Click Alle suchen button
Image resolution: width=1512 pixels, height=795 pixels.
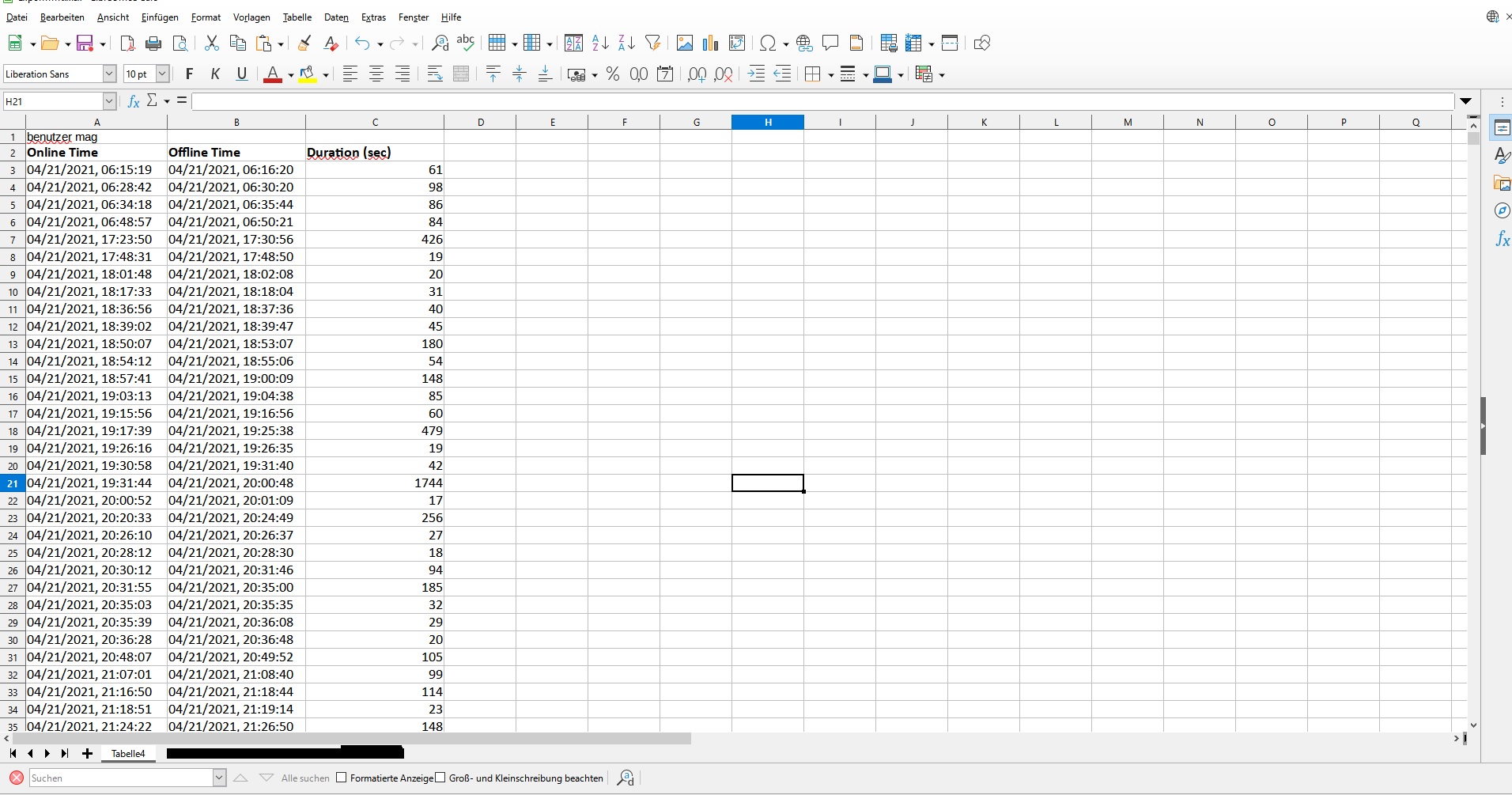[305, 778]
